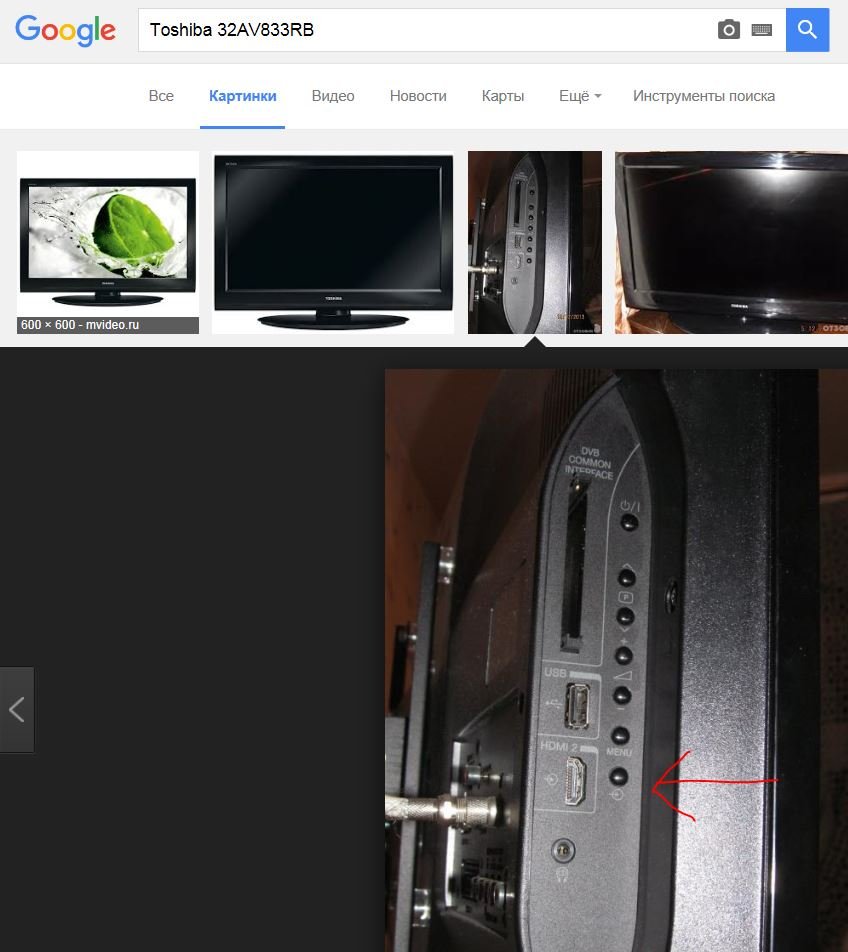Click the blue search magnifier button
The image size is (848, 952).
coord(807,30)
